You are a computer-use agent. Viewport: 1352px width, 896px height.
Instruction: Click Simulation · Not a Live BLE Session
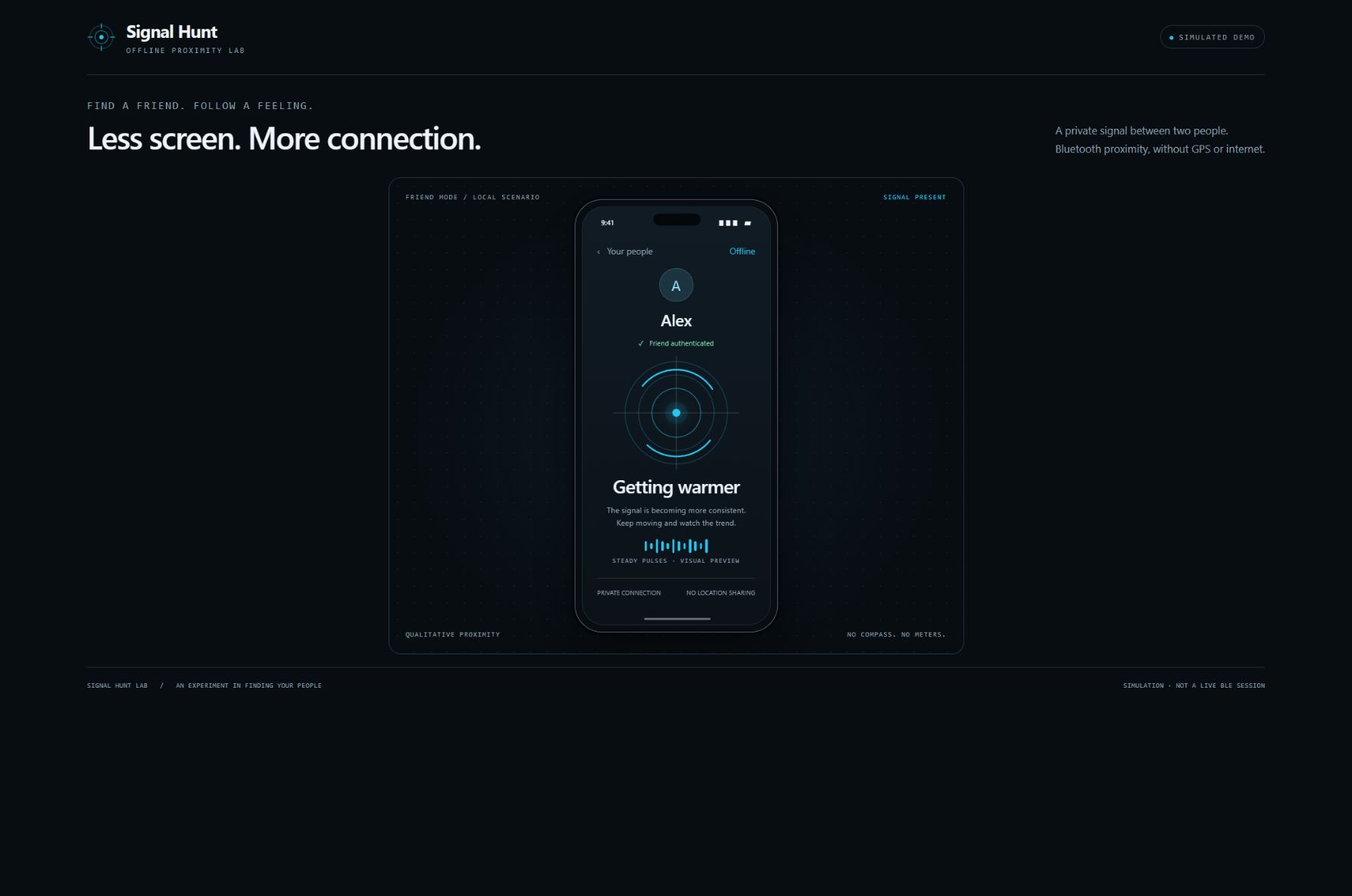coord(1194,685)
